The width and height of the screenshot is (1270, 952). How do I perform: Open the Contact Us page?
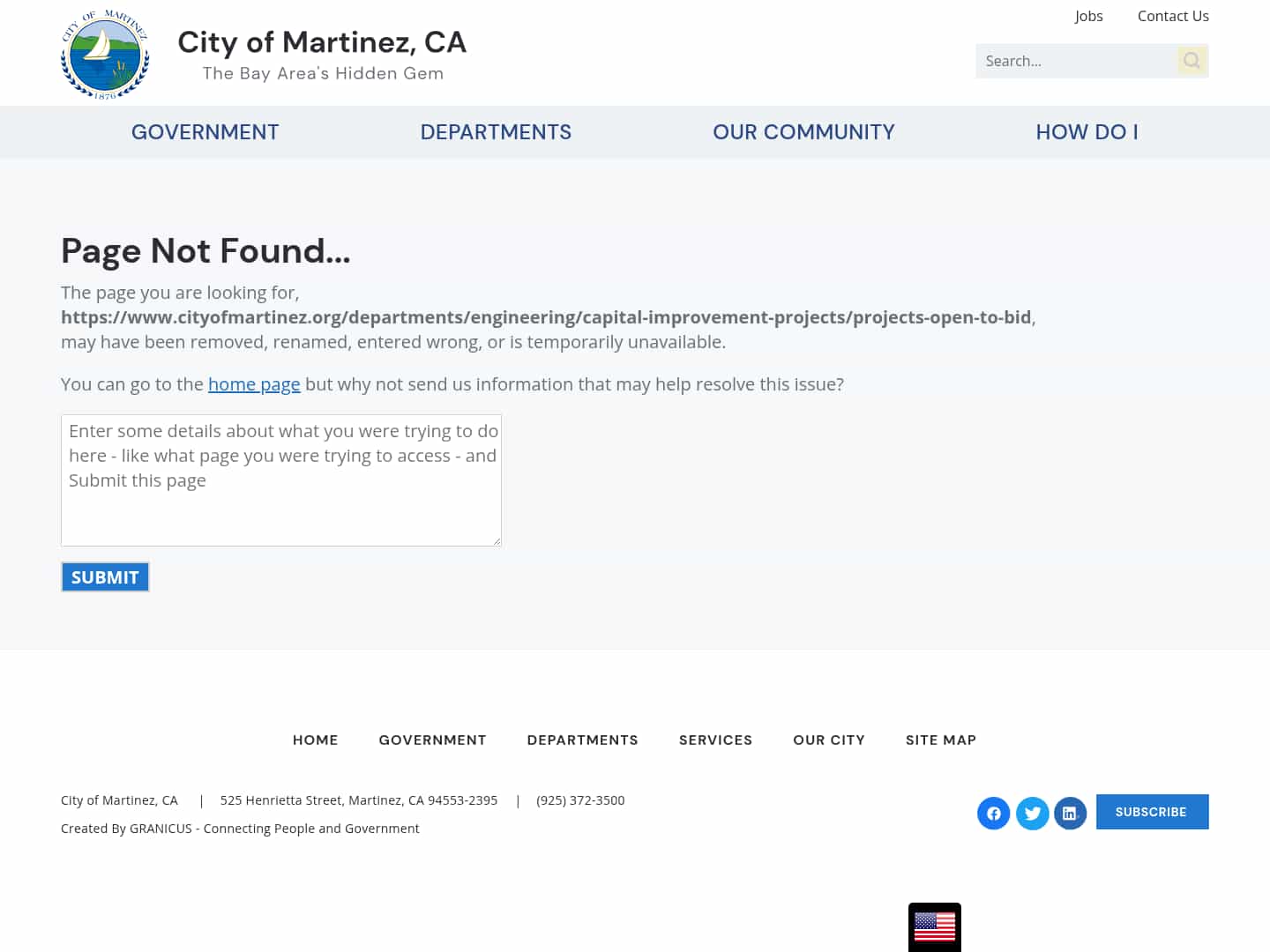click(x=1173, y=16)
